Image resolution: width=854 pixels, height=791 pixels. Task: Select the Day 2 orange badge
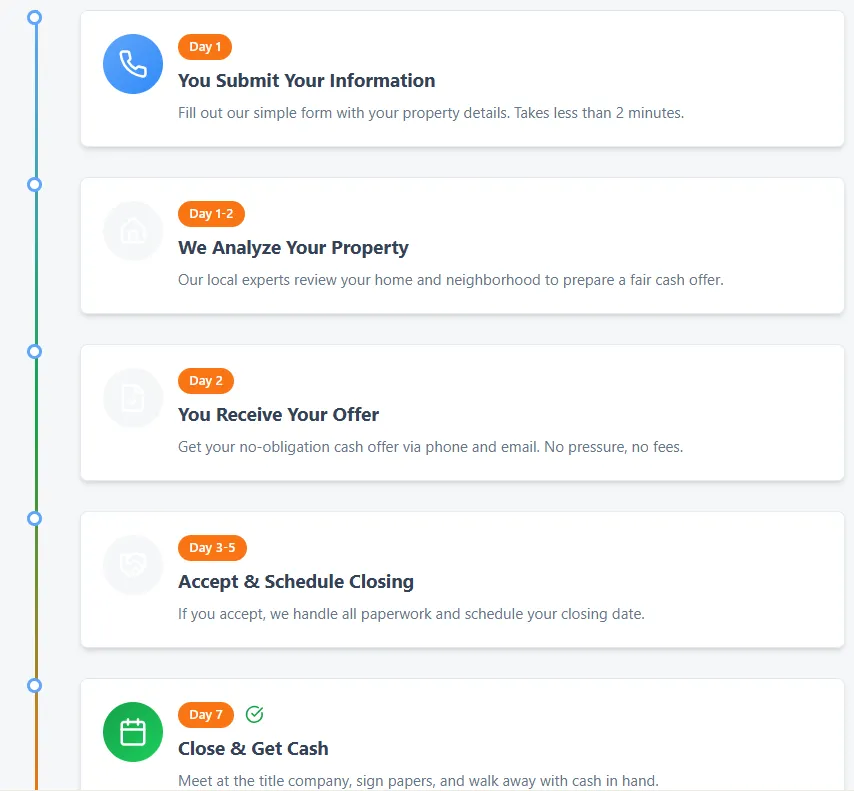point(206,381)
